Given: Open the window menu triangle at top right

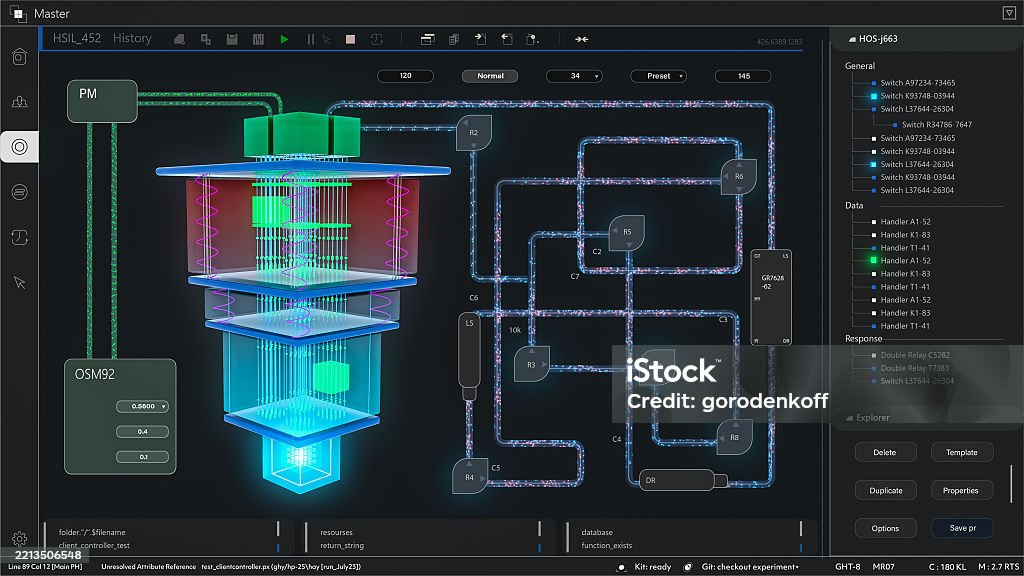Looking at the screenshot, I should coord(1009,13).
